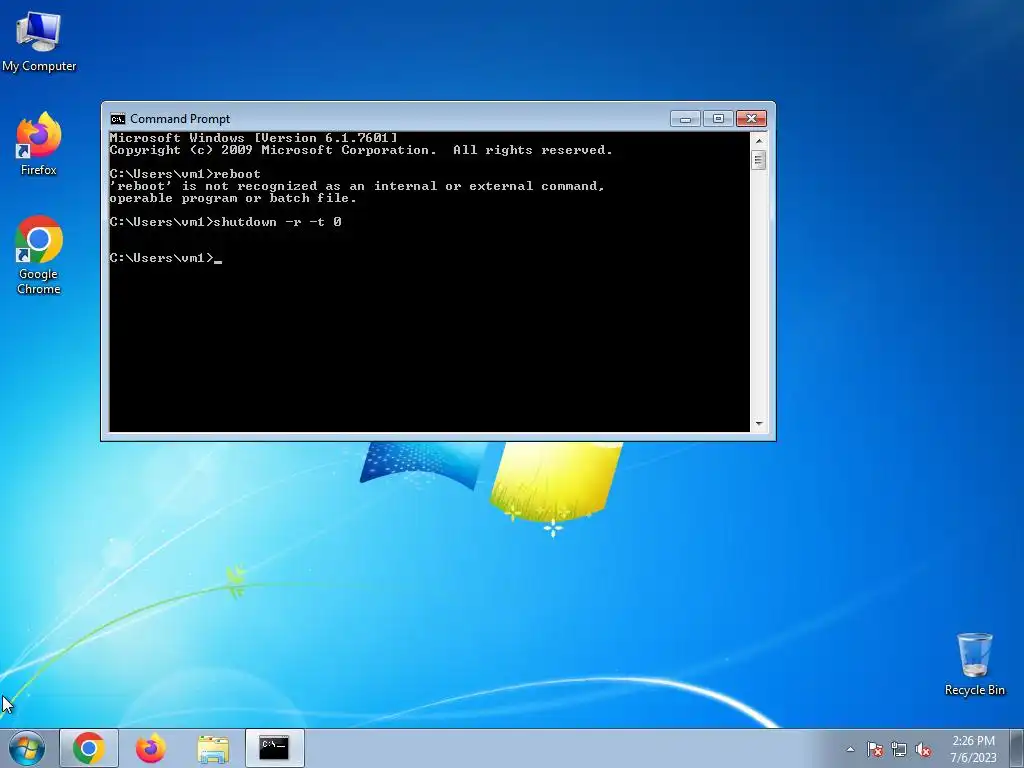
Task: Select the Google Chrome desktop shortcut
Action: pos(39,255)
